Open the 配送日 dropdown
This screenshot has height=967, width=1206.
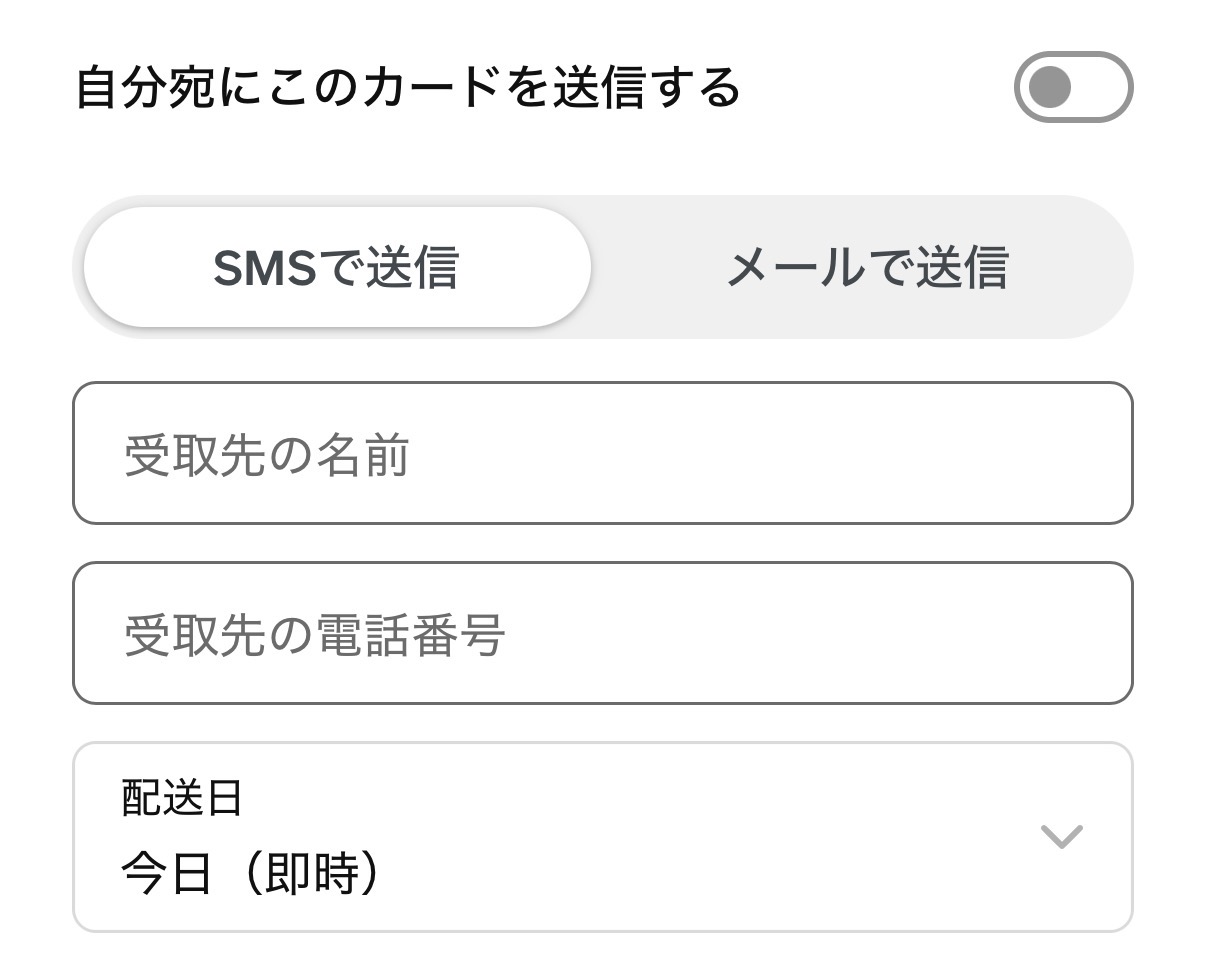pyautogui.click(x=602, y=837)
